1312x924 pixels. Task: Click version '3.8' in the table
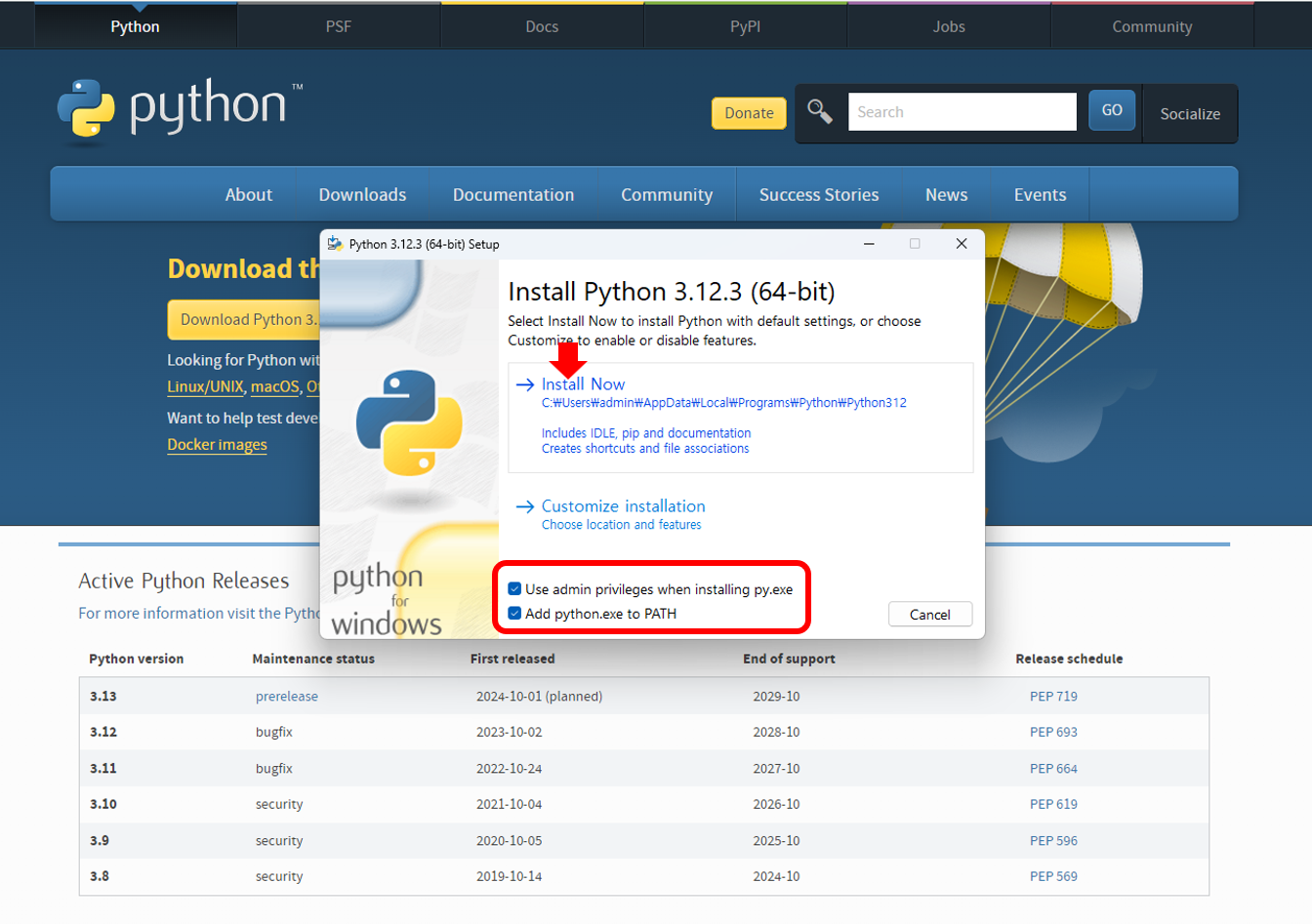(x=100, y=876)
